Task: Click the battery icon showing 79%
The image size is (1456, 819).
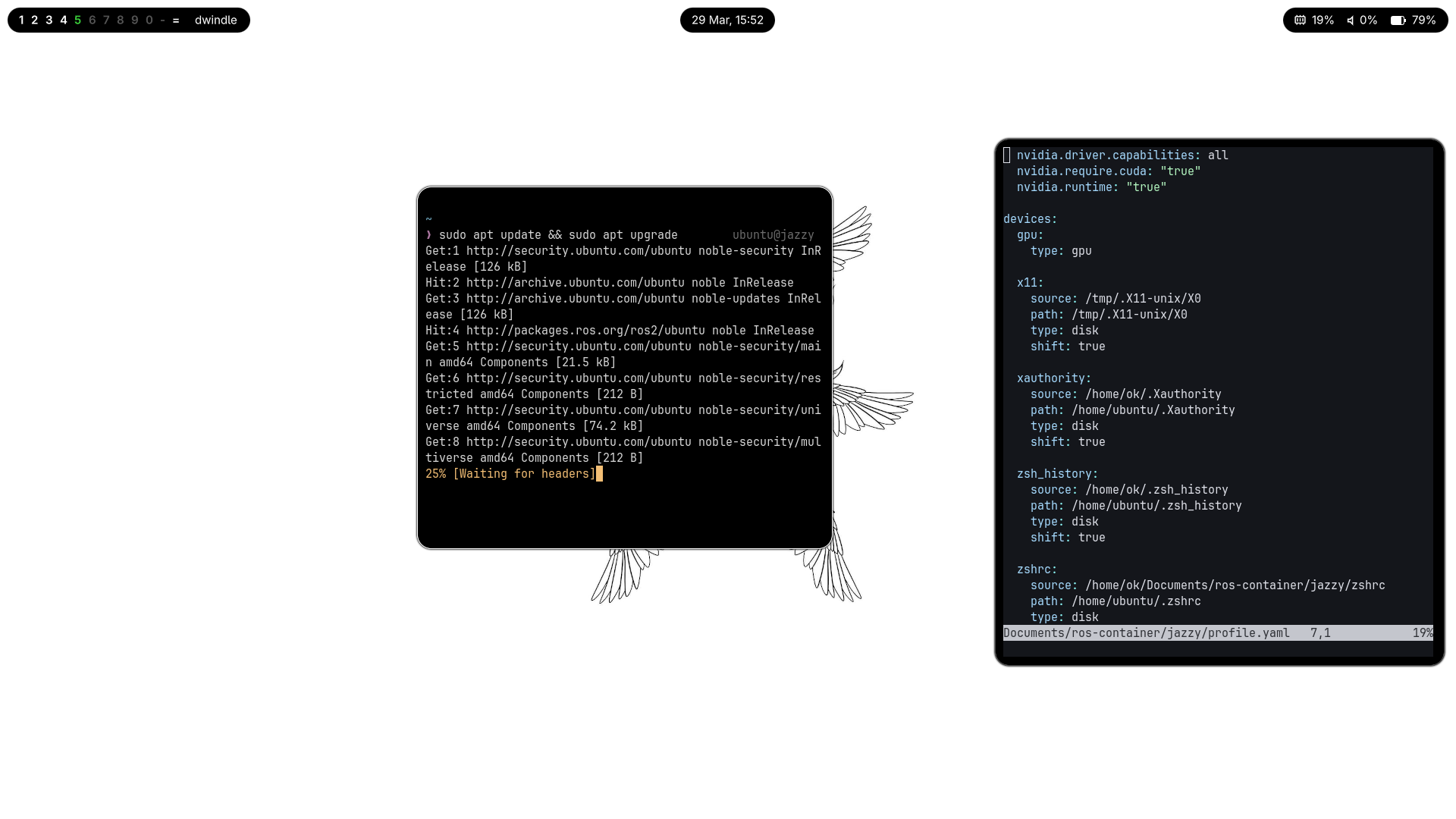Action: pyautogui.click(x=1398, y=20)
